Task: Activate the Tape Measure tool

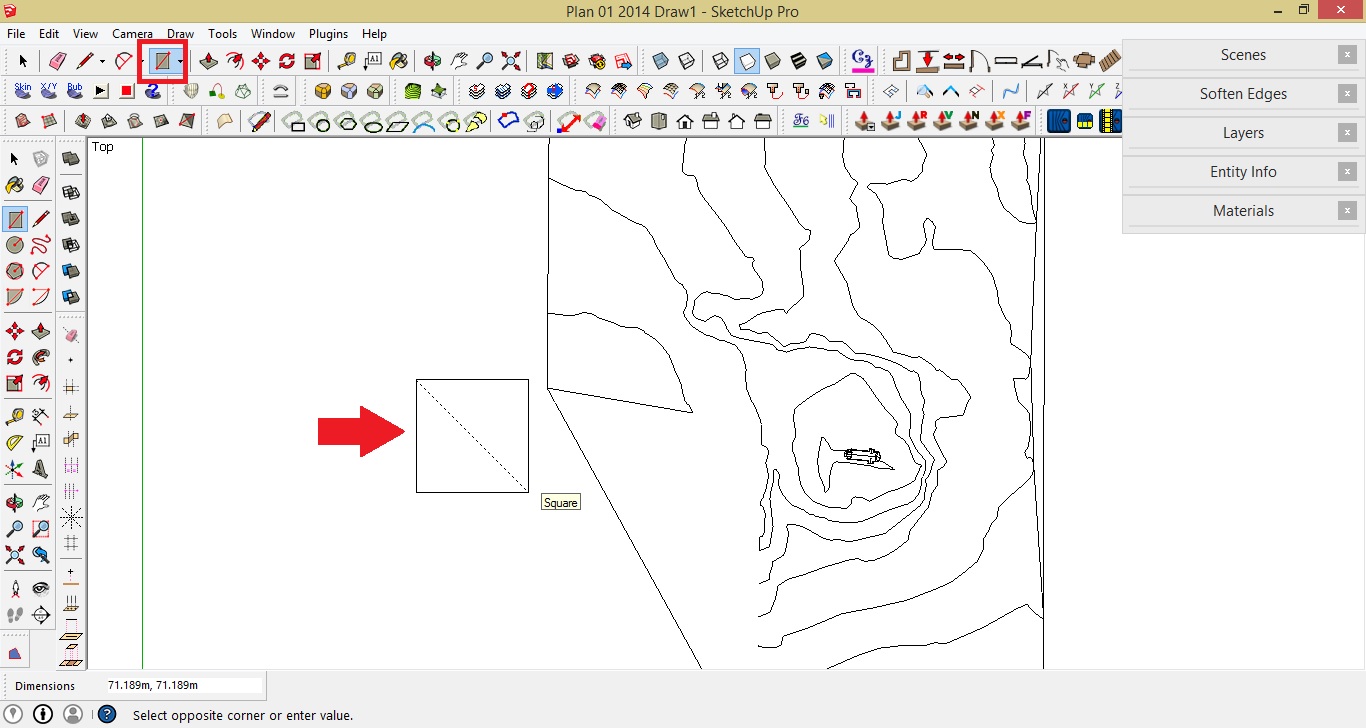Action: (347, 61)
